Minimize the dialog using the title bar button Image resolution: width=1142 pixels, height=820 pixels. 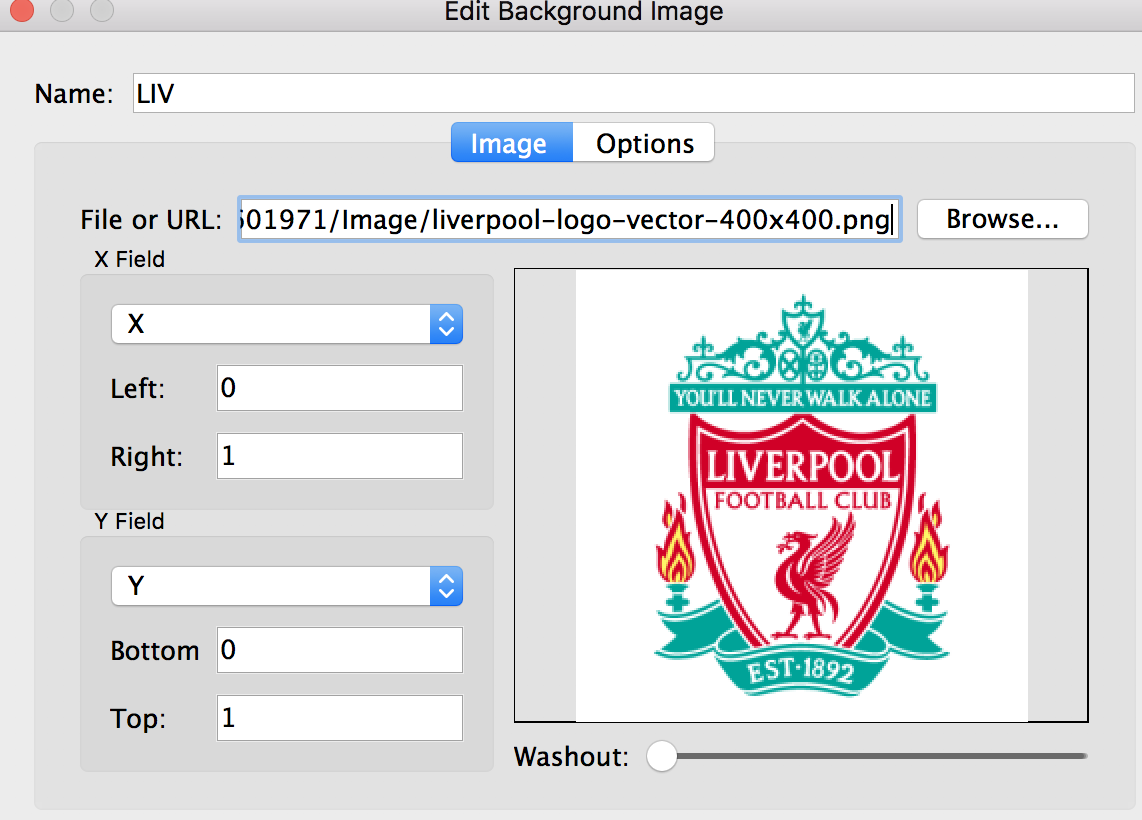pyautogui.click(x=62, y=11)
